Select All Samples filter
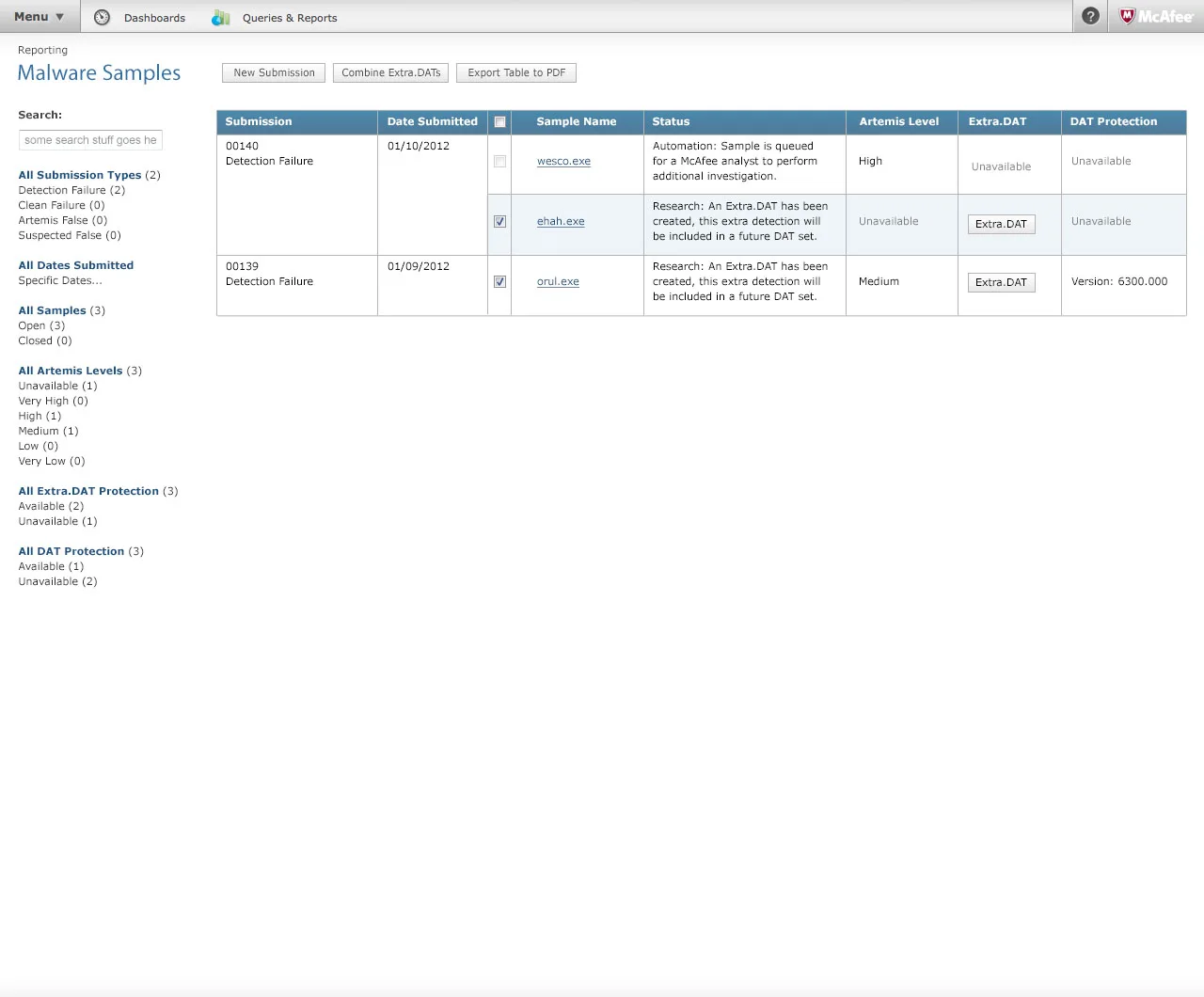 point(52,310)
